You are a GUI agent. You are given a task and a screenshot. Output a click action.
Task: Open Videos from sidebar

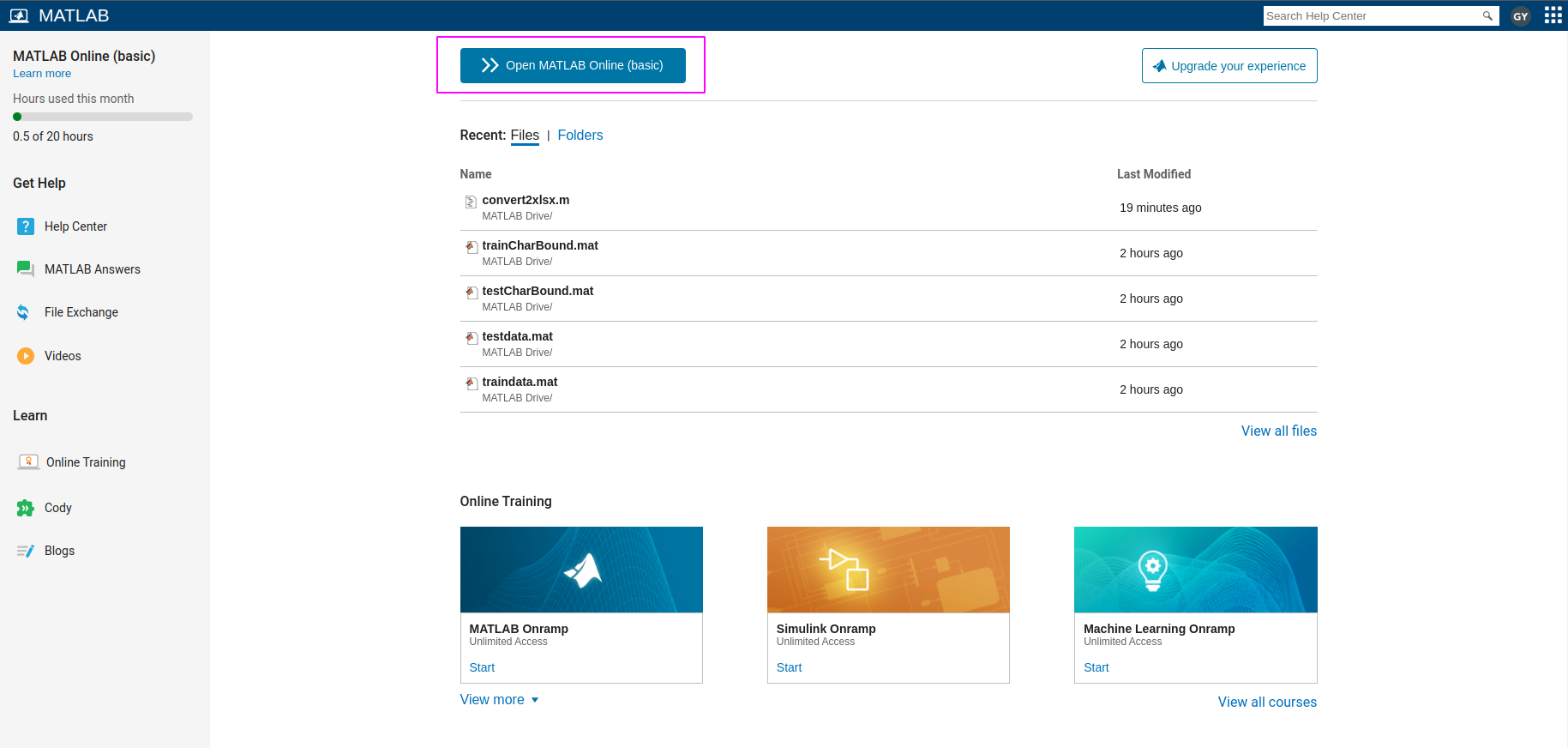(x=63, y=356)
